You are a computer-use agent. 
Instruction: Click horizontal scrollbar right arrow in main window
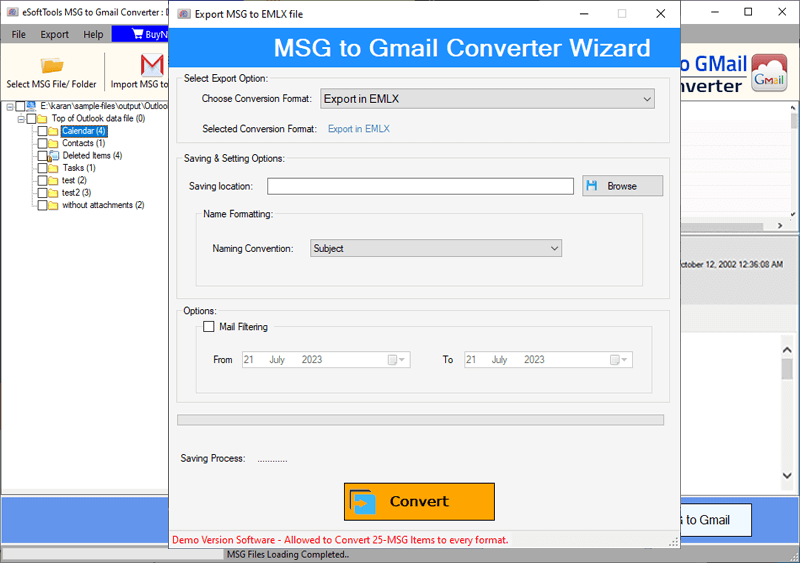tap(780, 226)
